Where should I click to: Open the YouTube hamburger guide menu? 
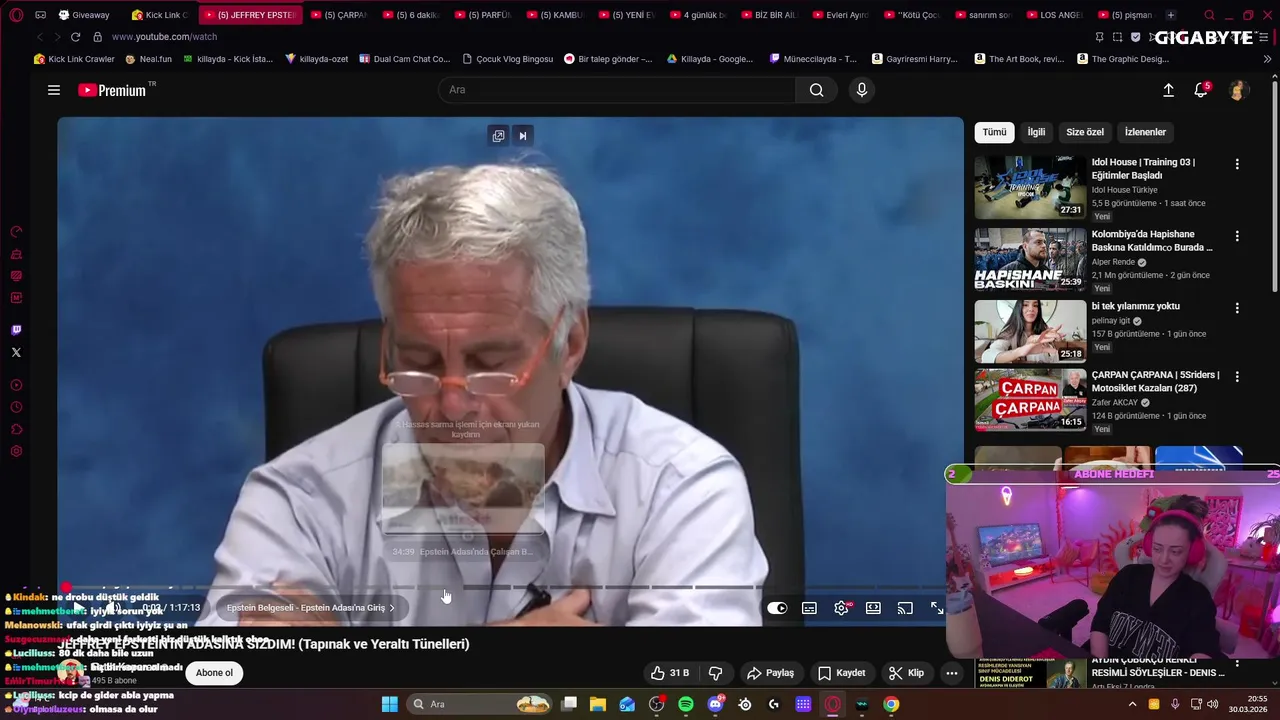[54, 90]
